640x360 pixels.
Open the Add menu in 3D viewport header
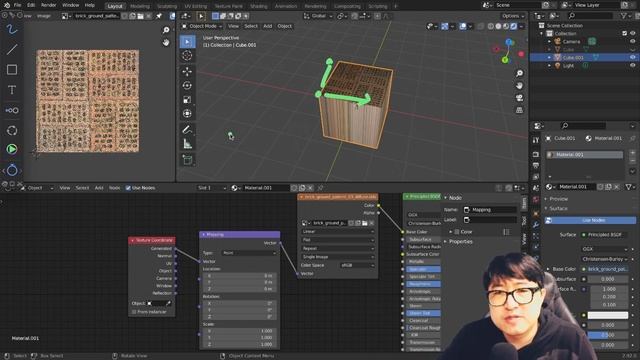pyautogui.click(x=267, y=26)
